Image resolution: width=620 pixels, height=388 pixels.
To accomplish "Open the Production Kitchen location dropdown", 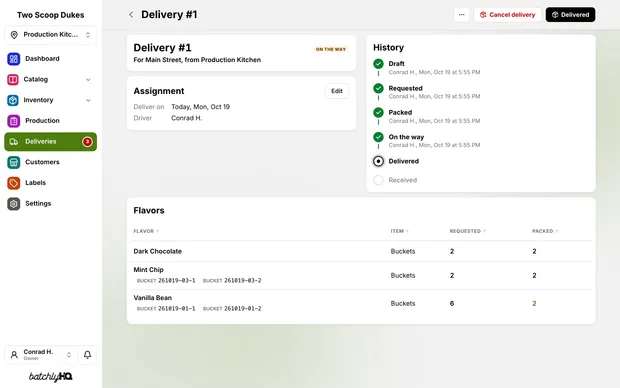I will [51, 35].
